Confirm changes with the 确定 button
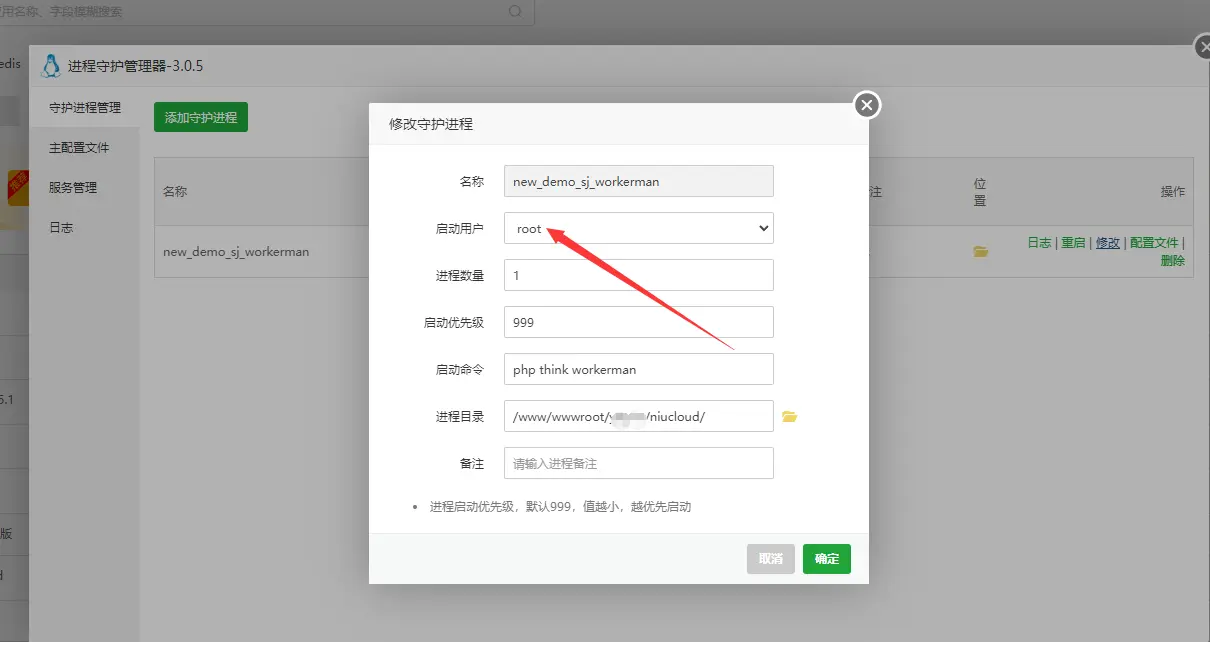This screenshot has height=648, width=1210. click(x=826, y=559)
